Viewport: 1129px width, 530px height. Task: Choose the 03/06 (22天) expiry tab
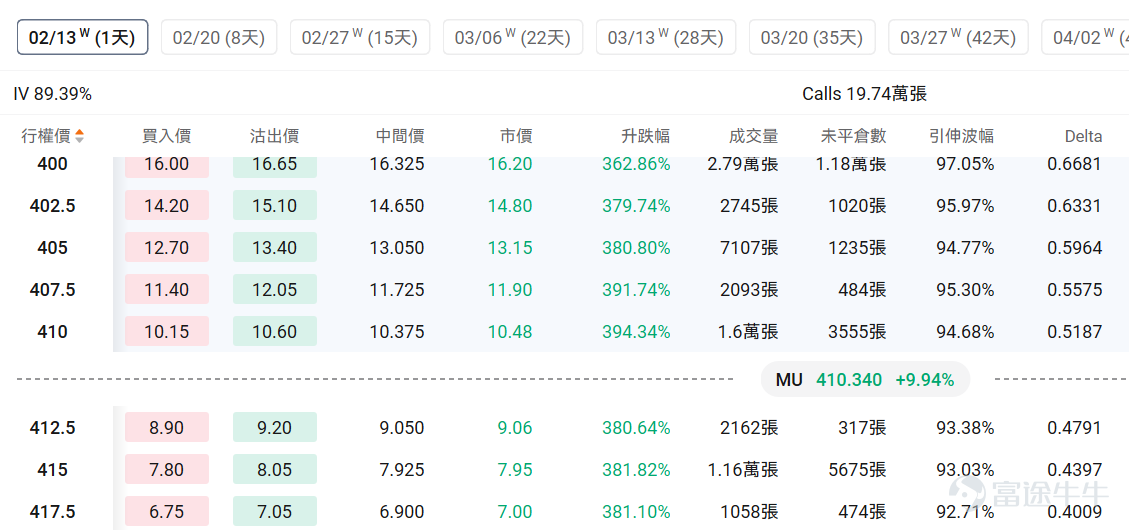point(513,37)
